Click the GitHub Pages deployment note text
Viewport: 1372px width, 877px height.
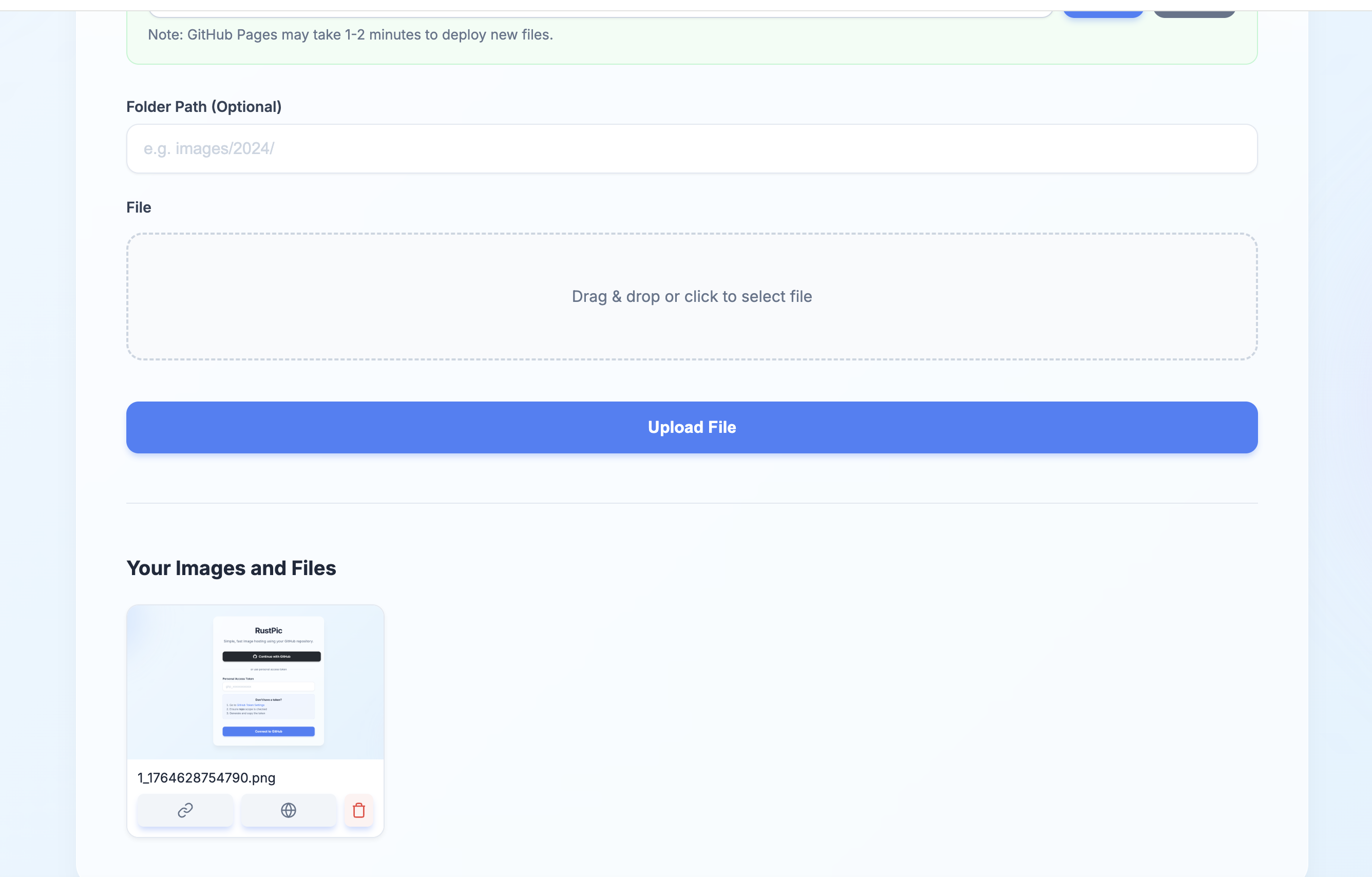[350, 35]
